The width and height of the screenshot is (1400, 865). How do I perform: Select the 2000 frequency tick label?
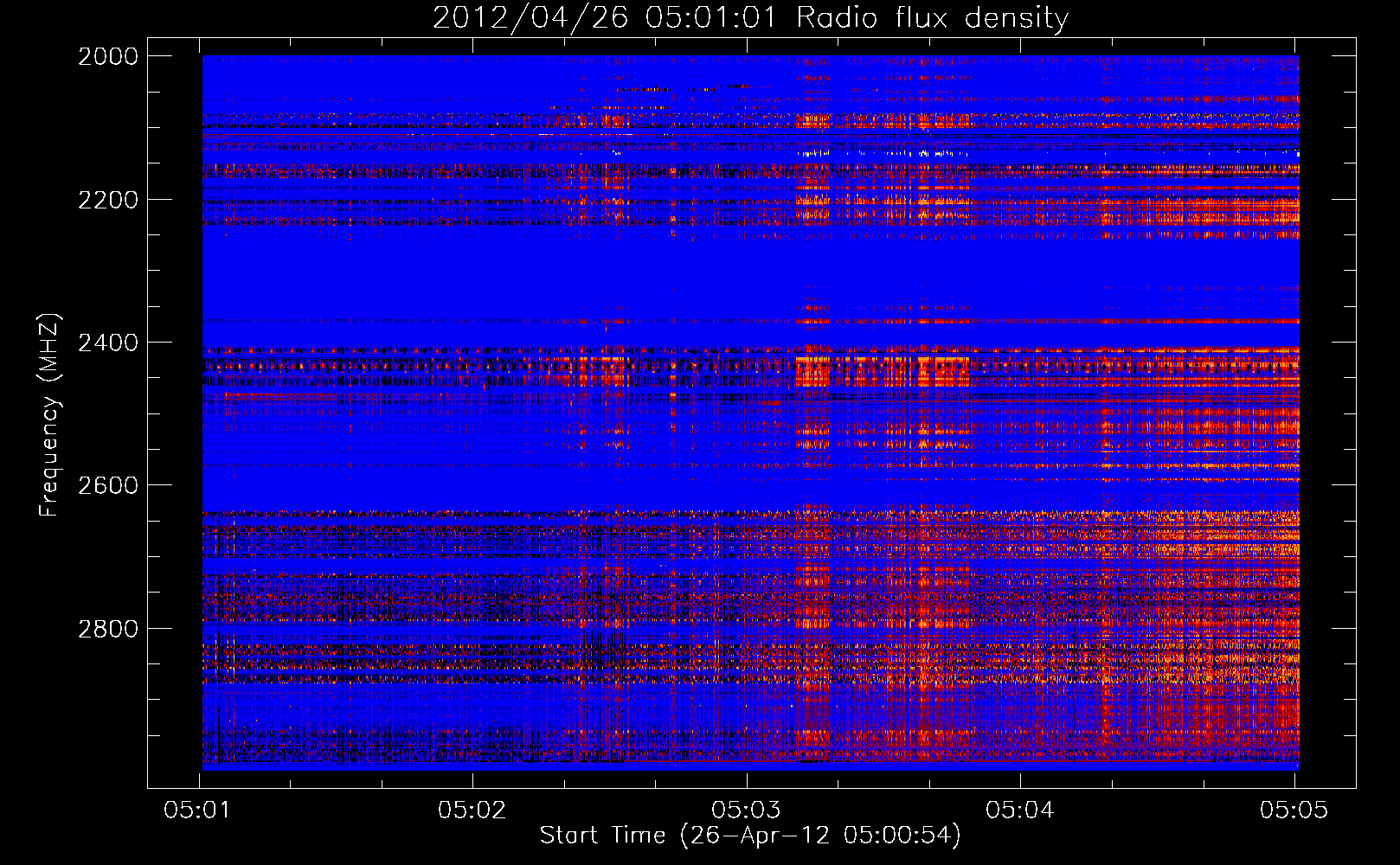[108, 56]
